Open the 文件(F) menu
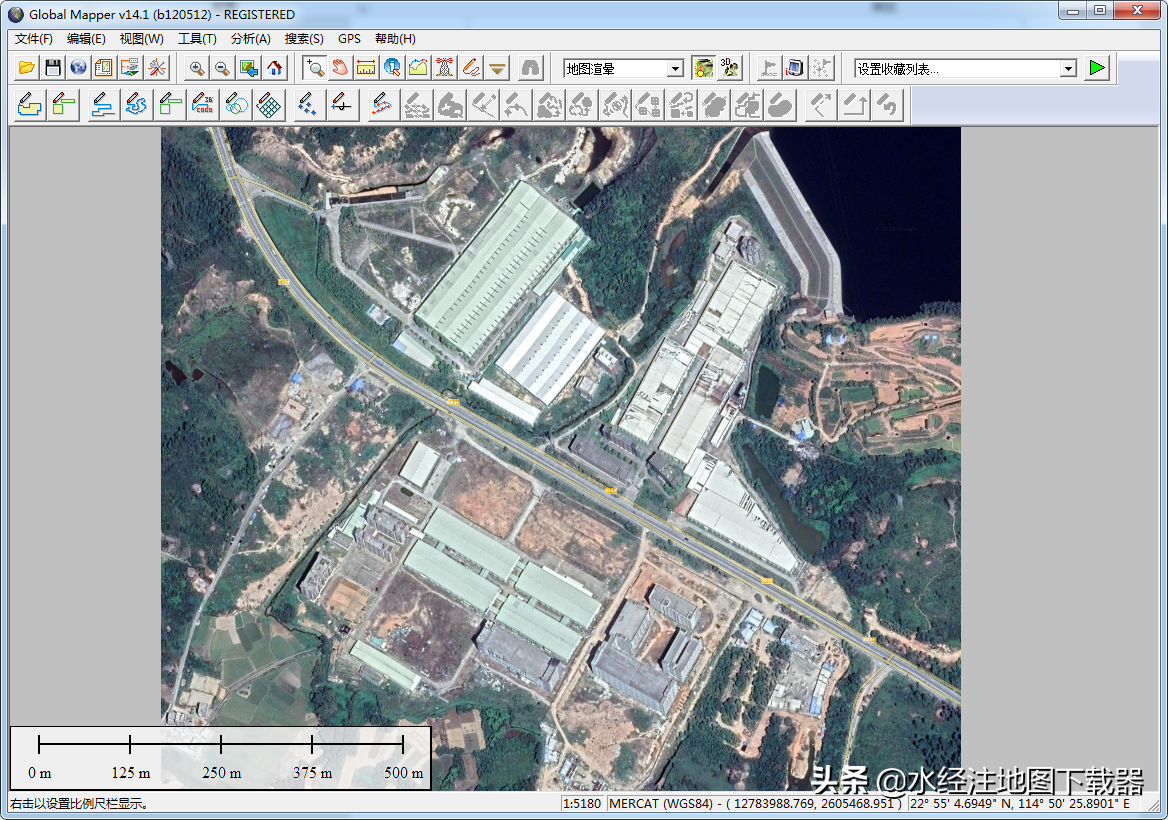The width and height of the screenshot is (1168, 820). pos(34,39)
